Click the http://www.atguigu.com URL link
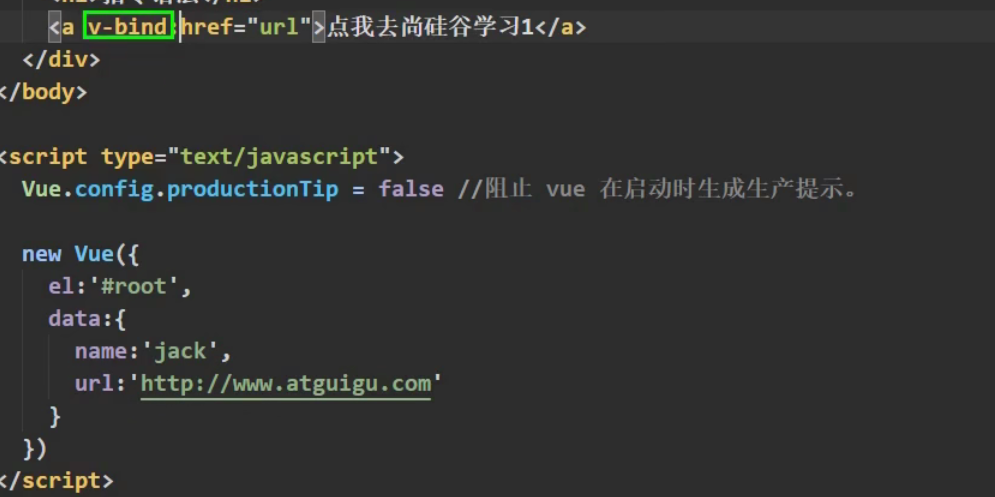 (x=286, y=383)
